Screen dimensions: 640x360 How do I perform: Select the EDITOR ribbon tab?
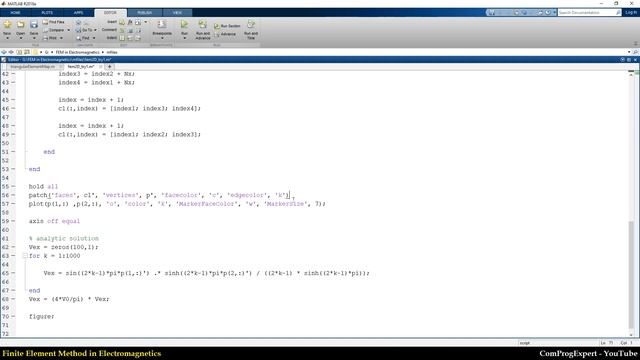pyautogui.click(x=110, y=13)
